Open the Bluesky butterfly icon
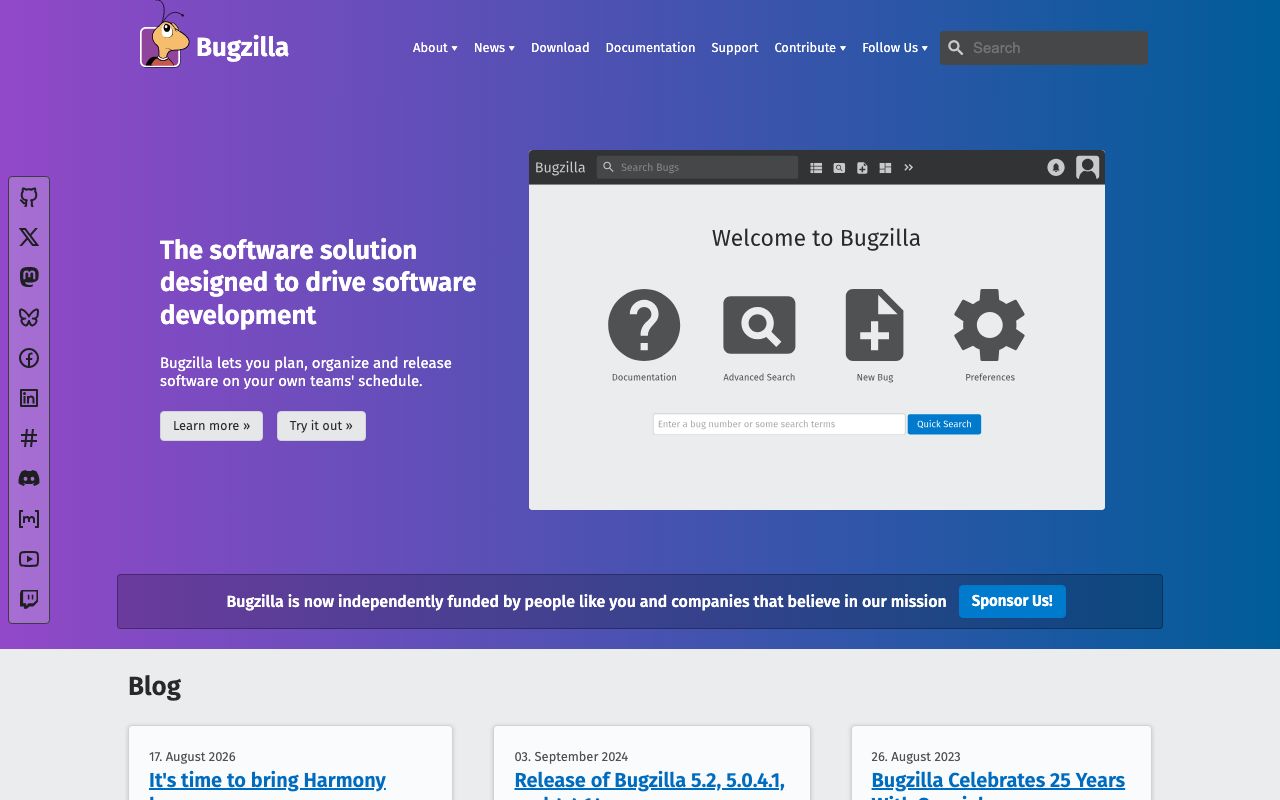1280x800 pixels. (29, 318)
